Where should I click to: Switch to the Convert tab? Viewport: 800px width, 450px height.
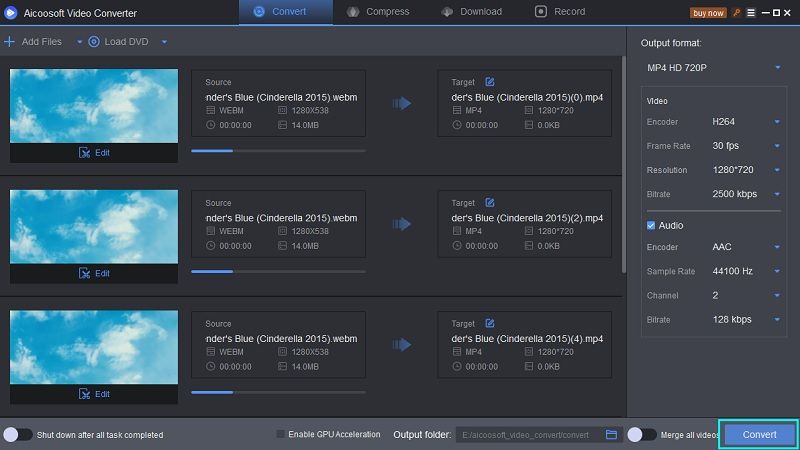click(x=285, y=12)
